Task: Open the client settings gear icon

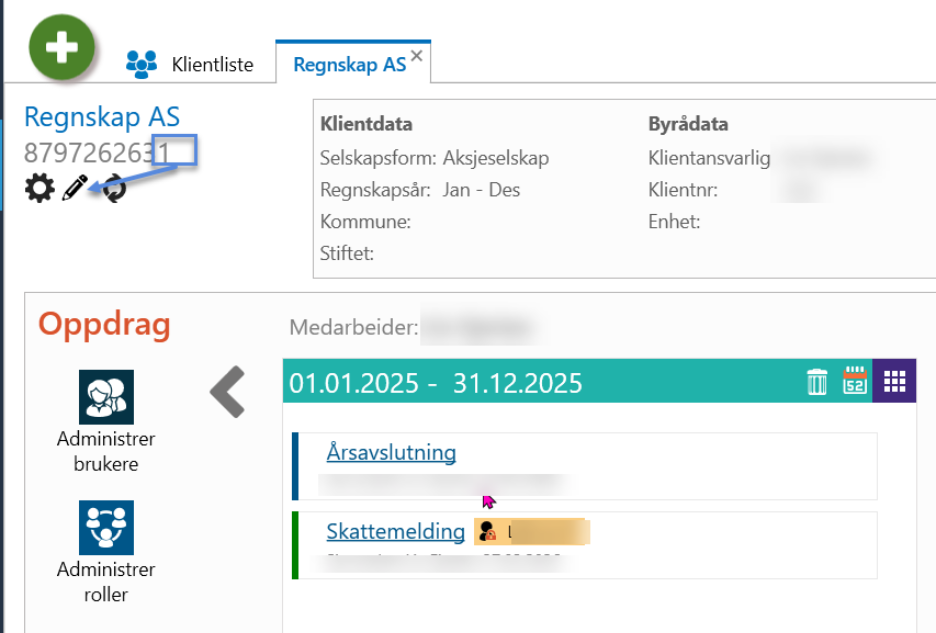Action: (x=39, y=187)
